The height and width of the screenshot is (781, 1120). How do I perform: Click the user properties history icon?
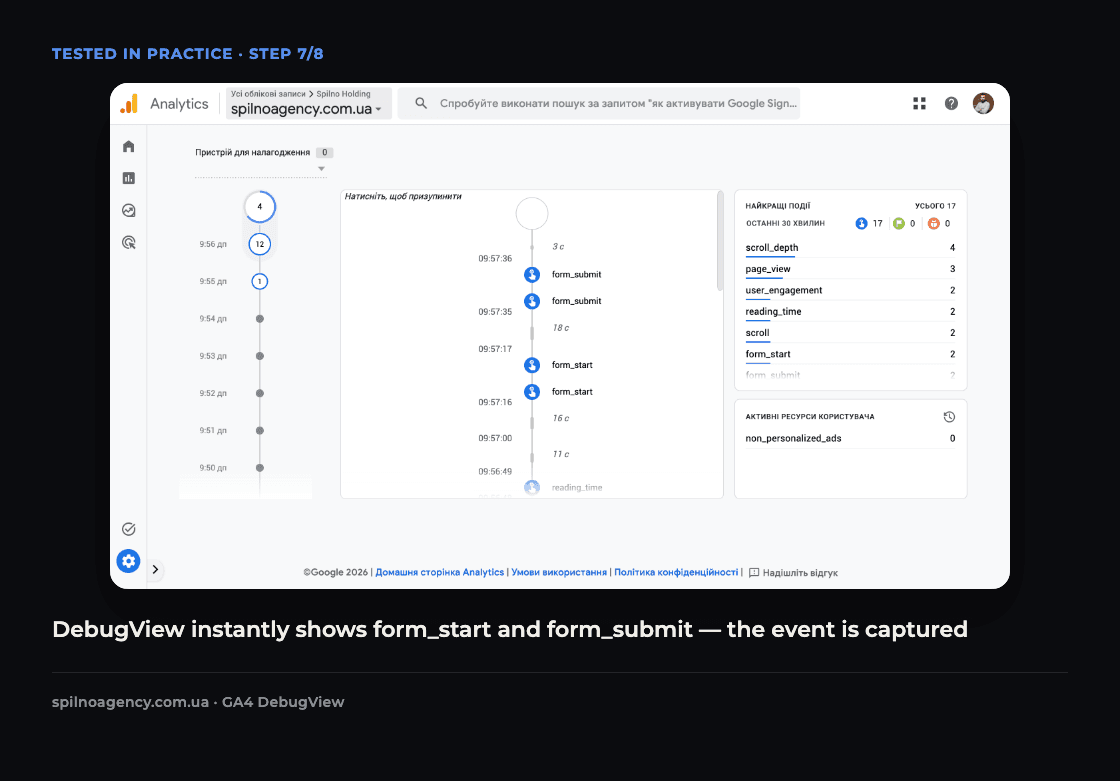click(x=949, y=417)
